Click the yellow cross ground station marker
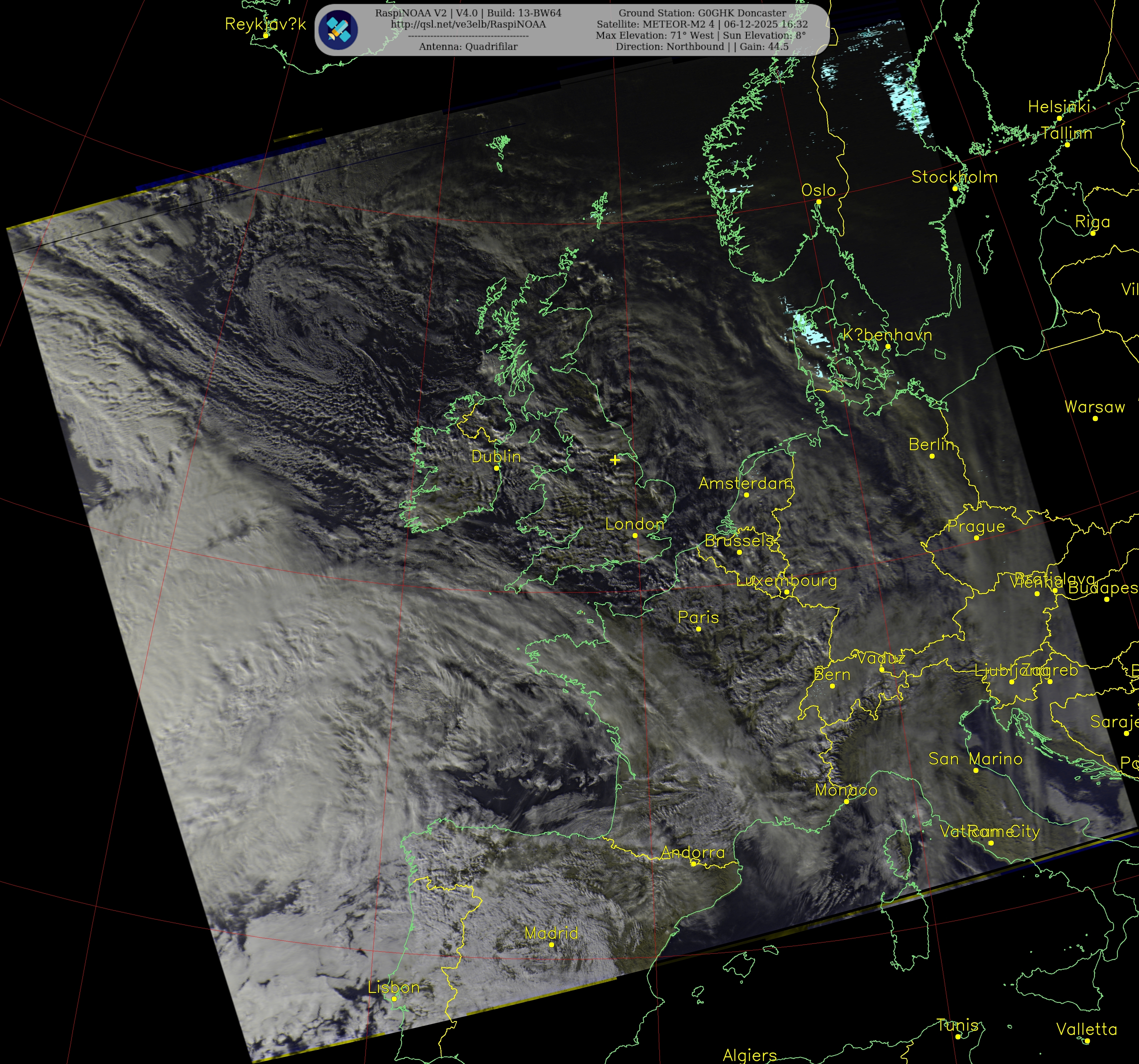This screenshot has height=1064, width=1139. click(615, 460)
